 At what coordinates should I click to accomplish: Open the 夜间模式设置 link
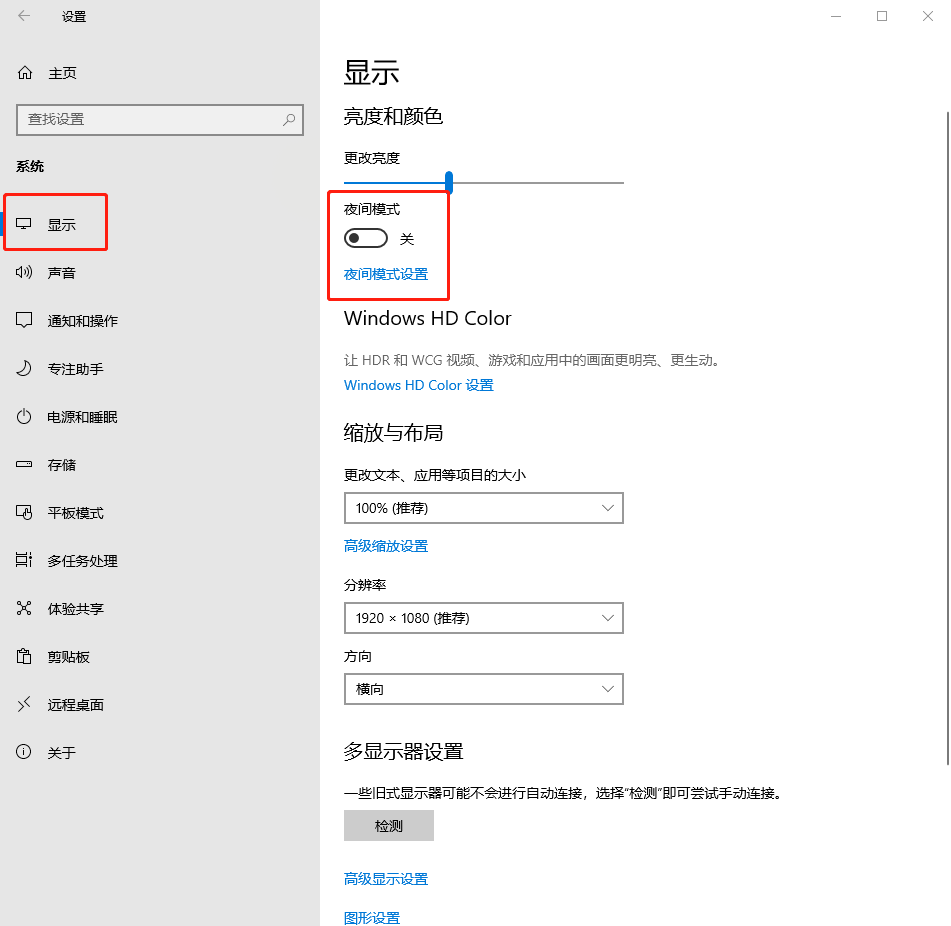(x=386, y=274)
